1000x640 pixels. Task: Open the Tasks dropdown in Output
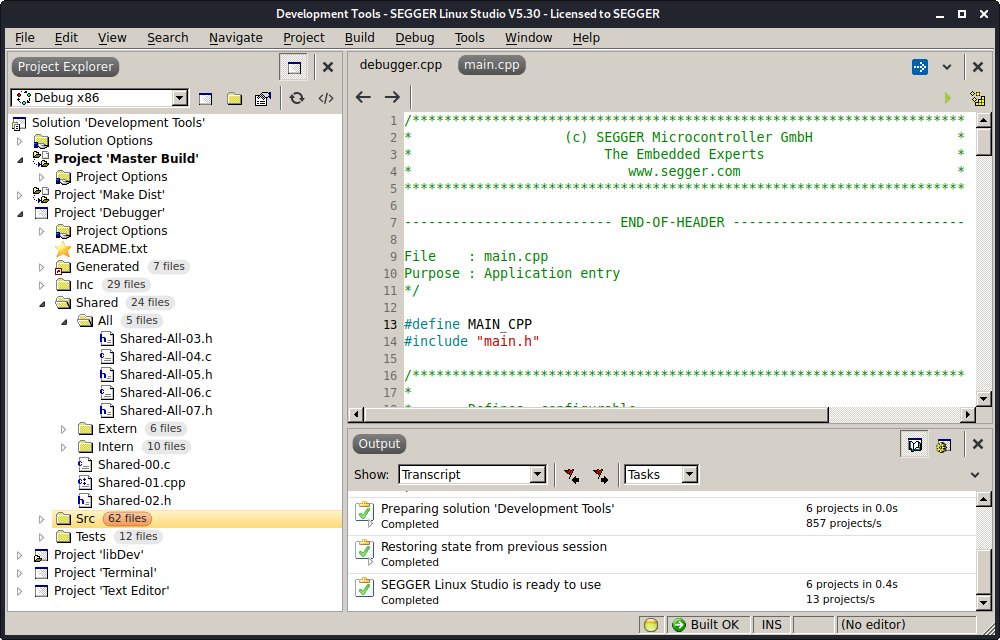point(689,475)
